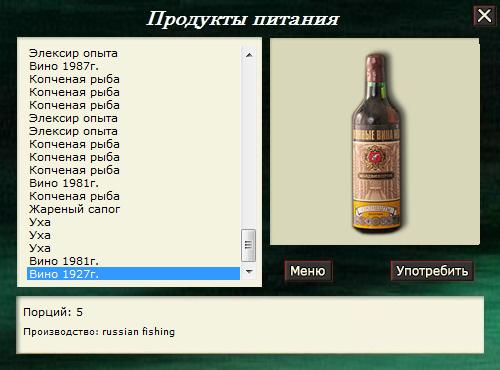Select the Жареный сапог list entry
This screenshot has width=500, height=370.
[133, 209]
